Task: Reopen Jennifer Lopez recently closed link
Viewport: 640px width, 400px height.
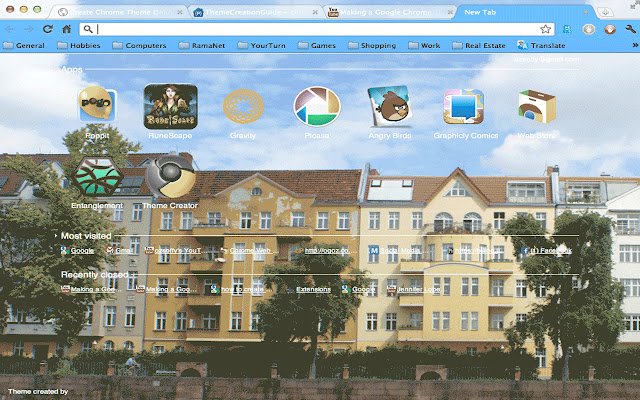Action: coord(413,289)
